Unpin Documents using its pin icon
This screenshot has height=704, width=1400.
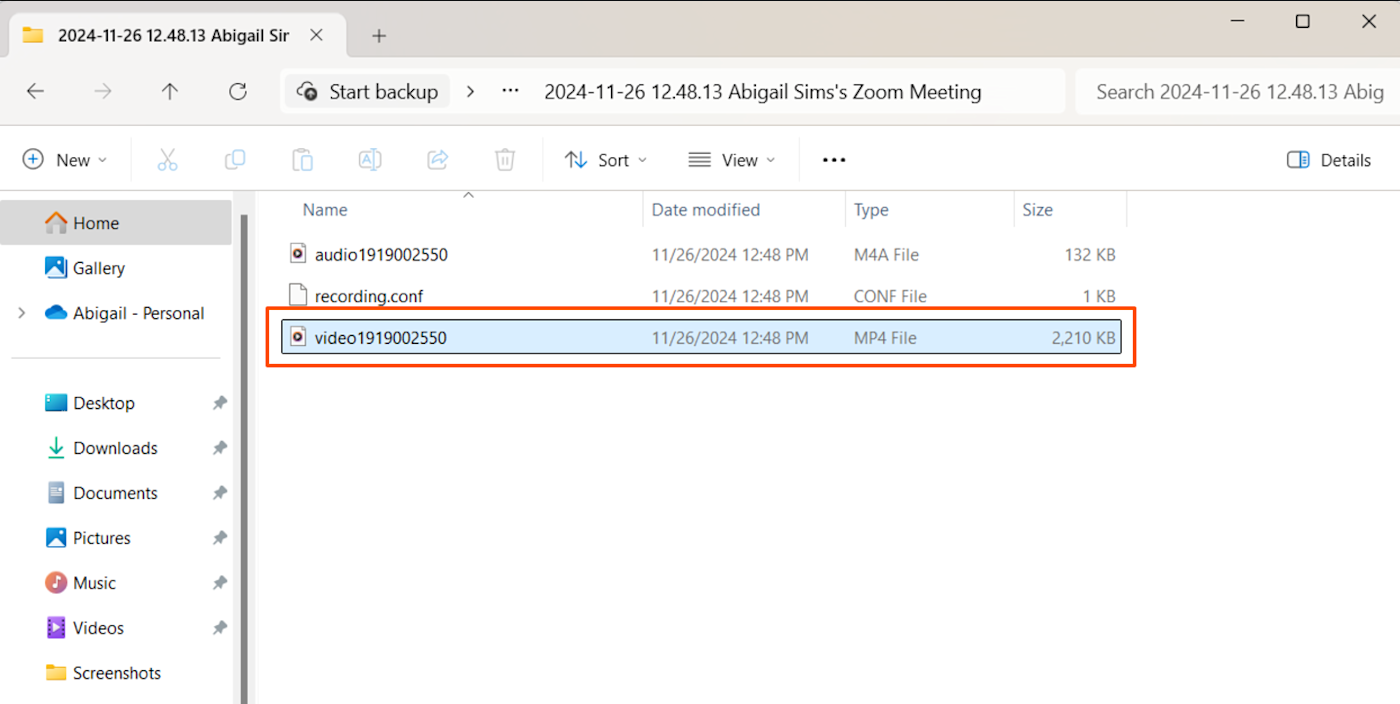click(219, 493)
